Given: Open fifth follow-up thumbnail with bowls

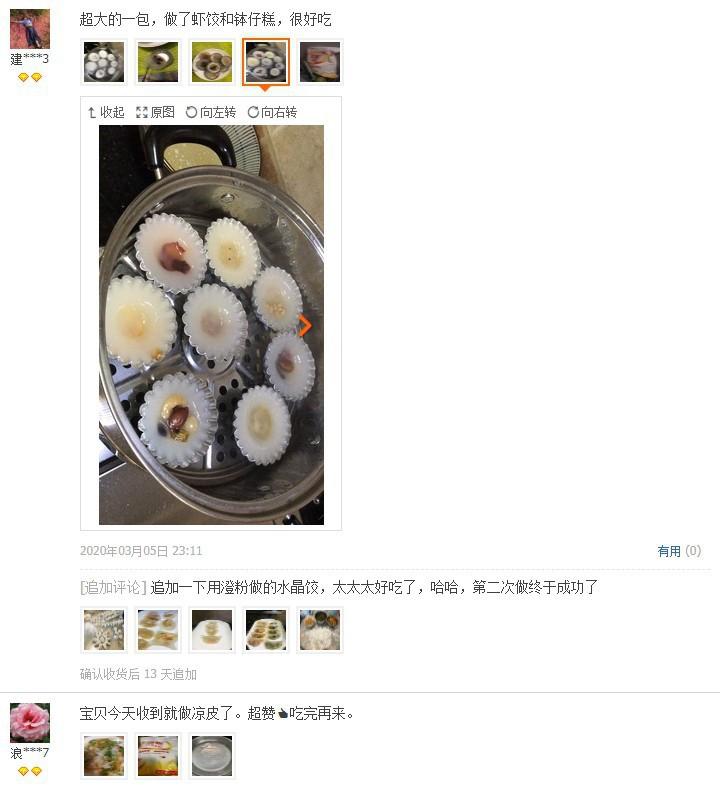Looking at the screenshot, I should pyautogui.click(x=320, y=630).
